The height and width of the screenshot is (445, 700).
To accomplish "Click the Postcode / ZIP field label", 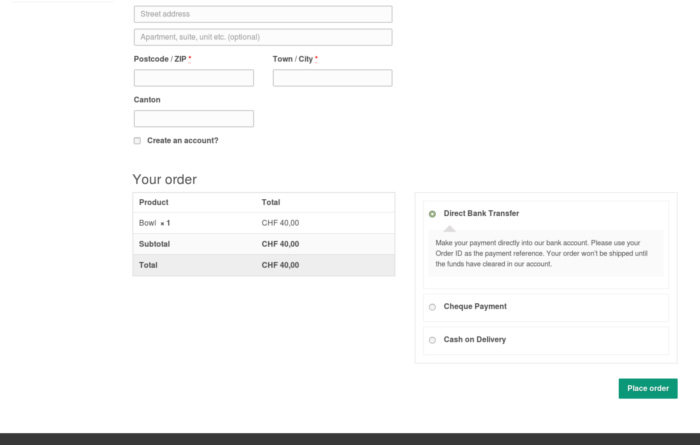I will click(x=160, y=59).
